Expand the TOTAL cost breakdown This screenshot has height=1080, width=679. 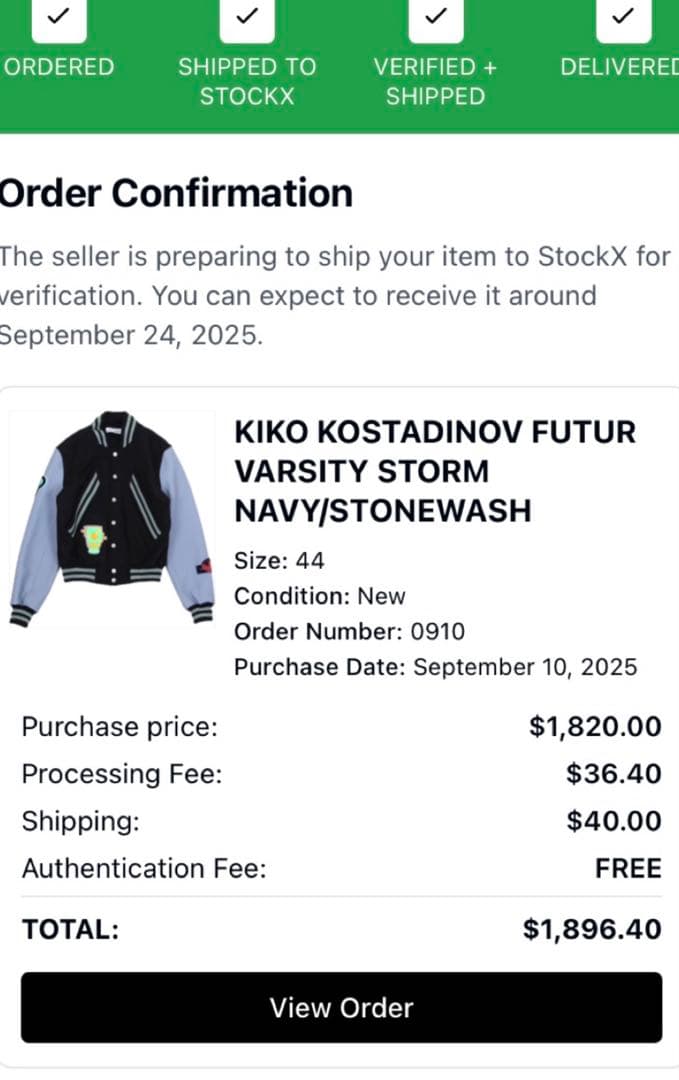[340, 929]
